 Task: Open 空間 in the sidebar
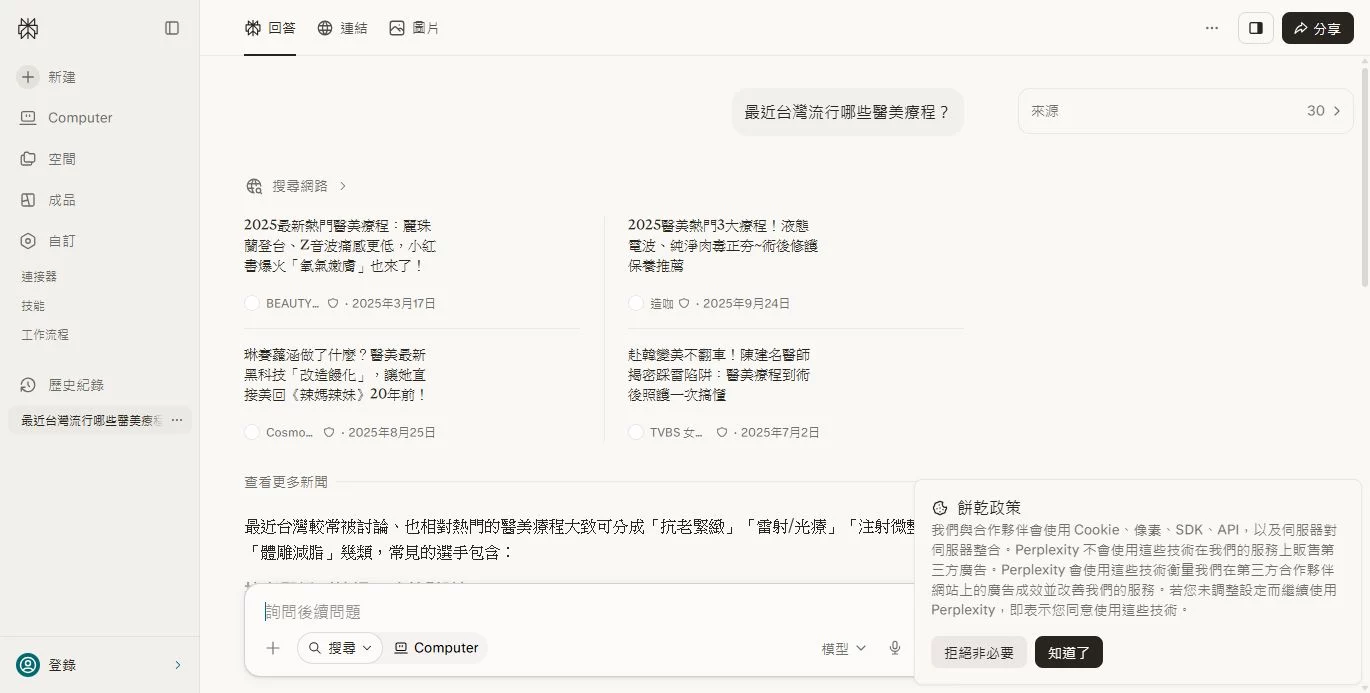(x=48, y=159)
